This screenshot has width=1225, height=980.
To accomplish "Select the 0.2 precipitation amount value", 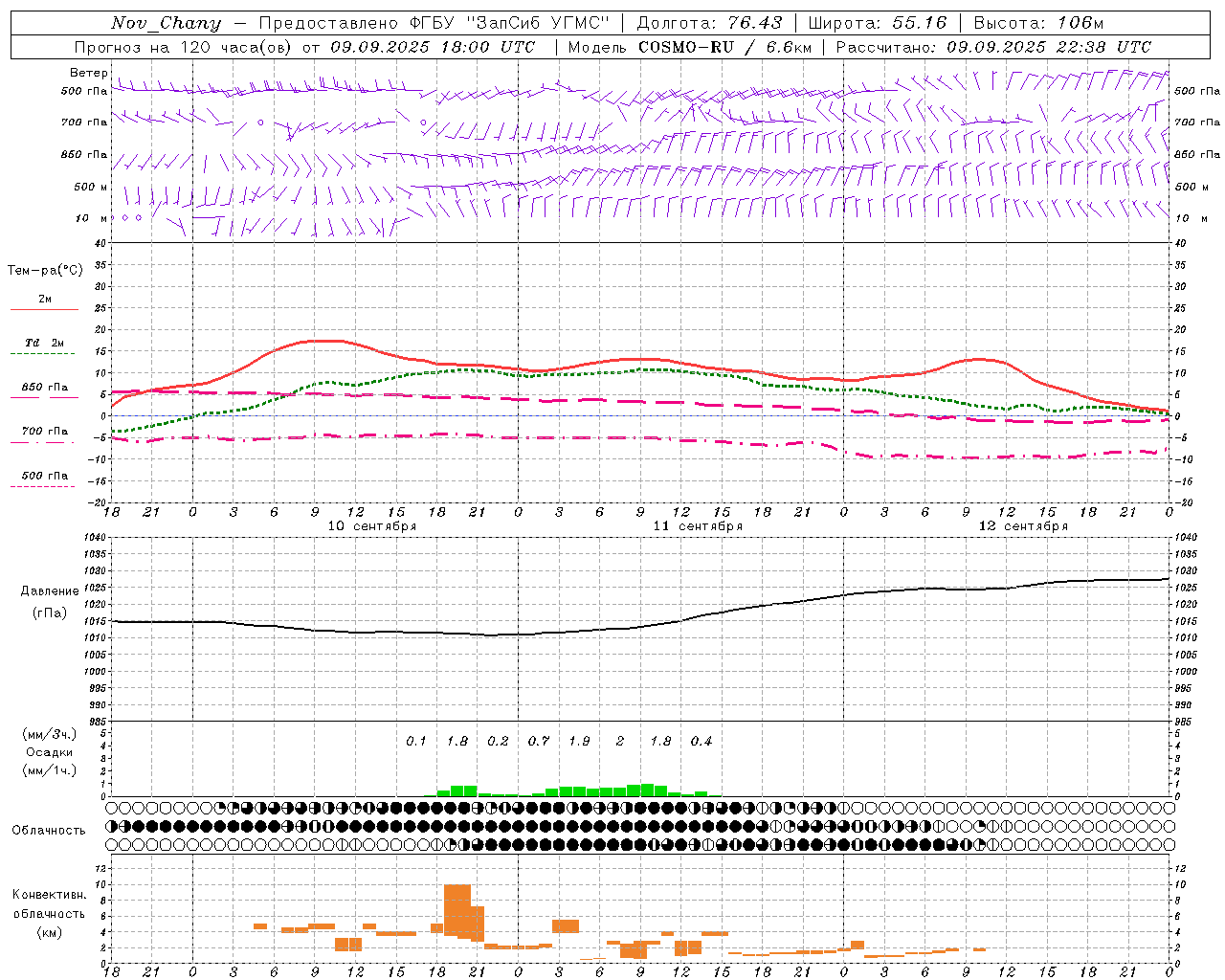I will pos(498,741).
